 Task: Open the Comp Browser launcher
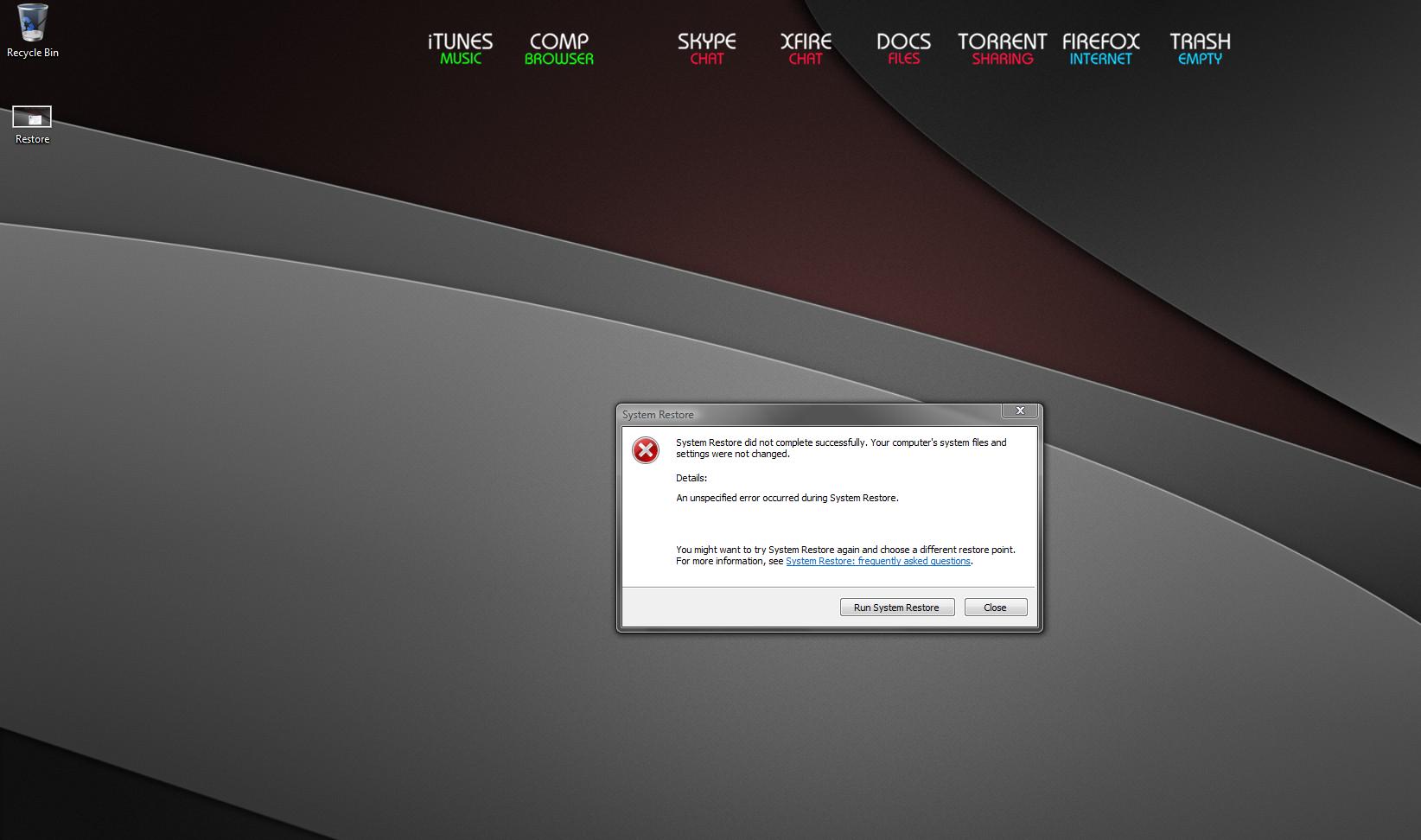558,49
